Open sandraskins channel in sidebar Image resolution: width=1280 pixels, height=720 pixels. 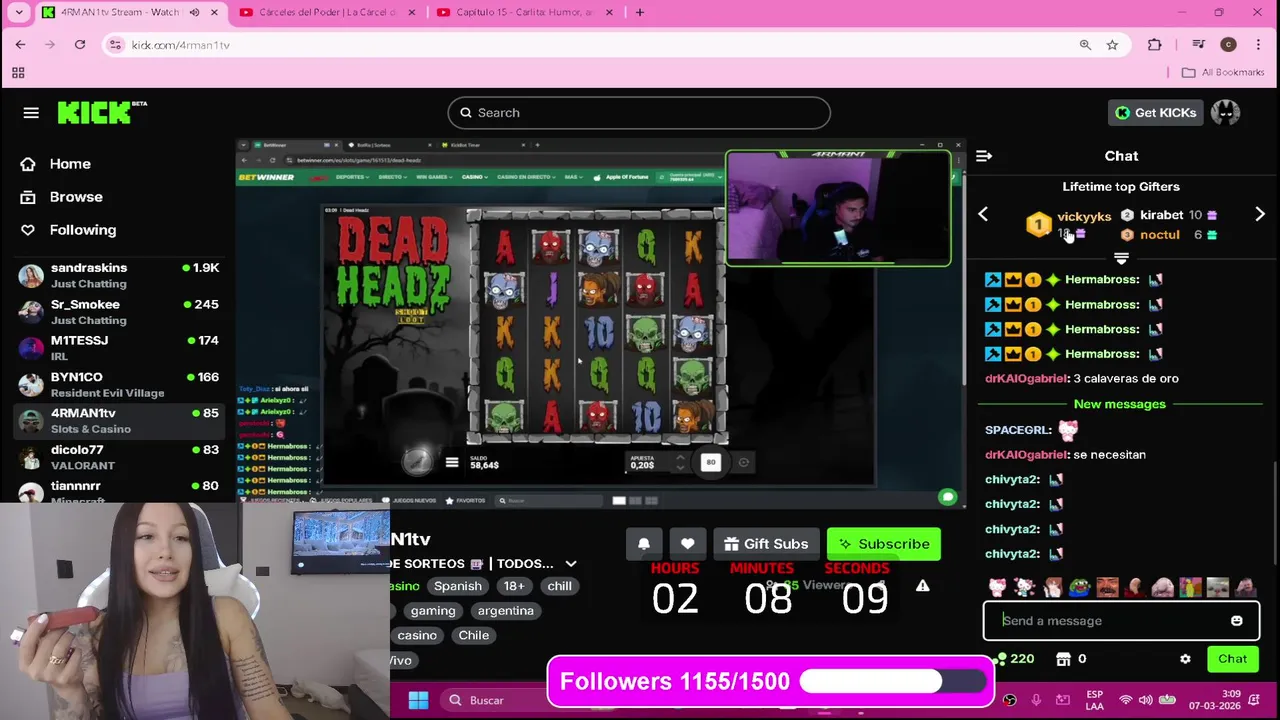tap(118, 276)
